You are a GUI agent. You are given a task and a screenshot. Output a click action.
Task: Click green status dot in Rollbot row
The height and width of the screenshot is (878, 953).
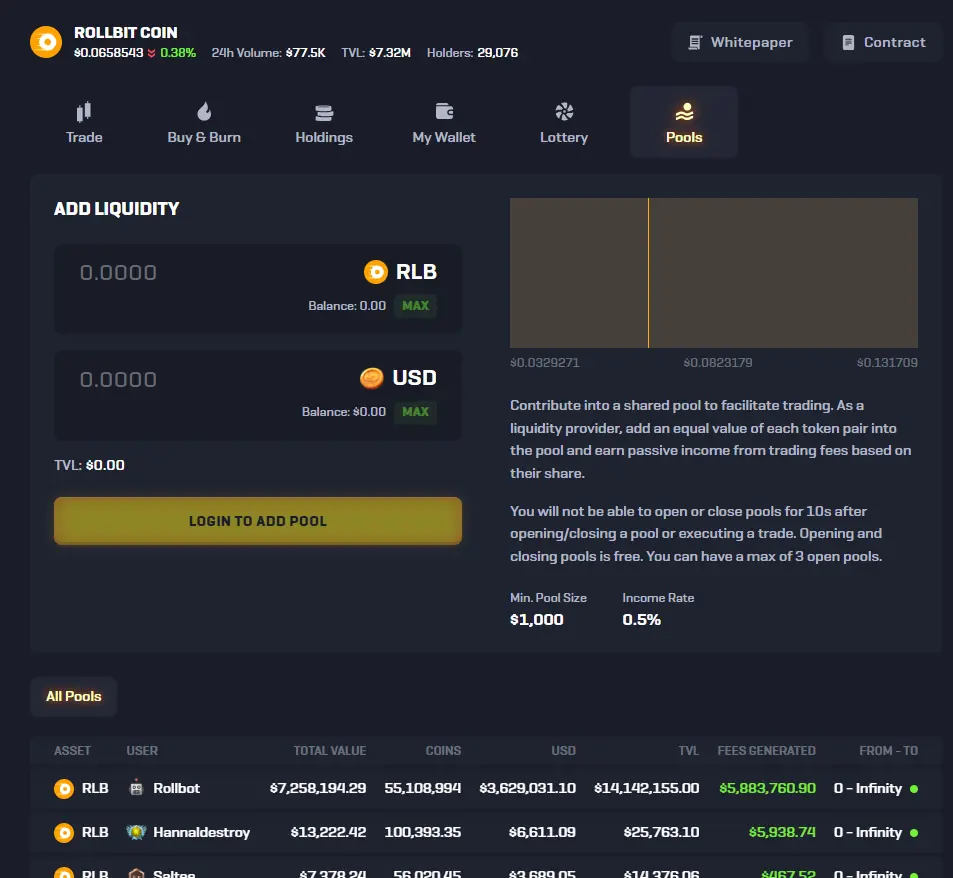(913, 789)
